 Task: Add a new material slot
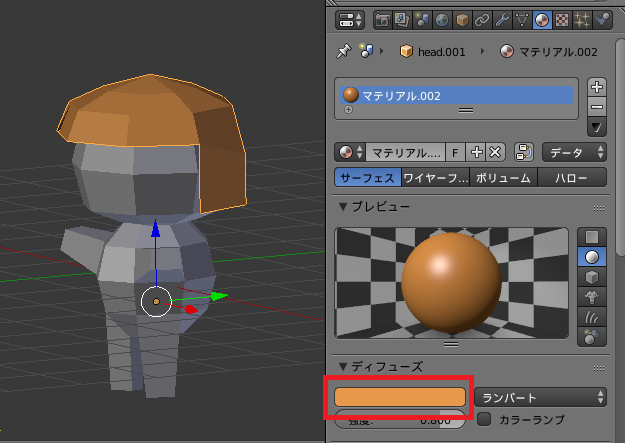[x=597, y=87]
